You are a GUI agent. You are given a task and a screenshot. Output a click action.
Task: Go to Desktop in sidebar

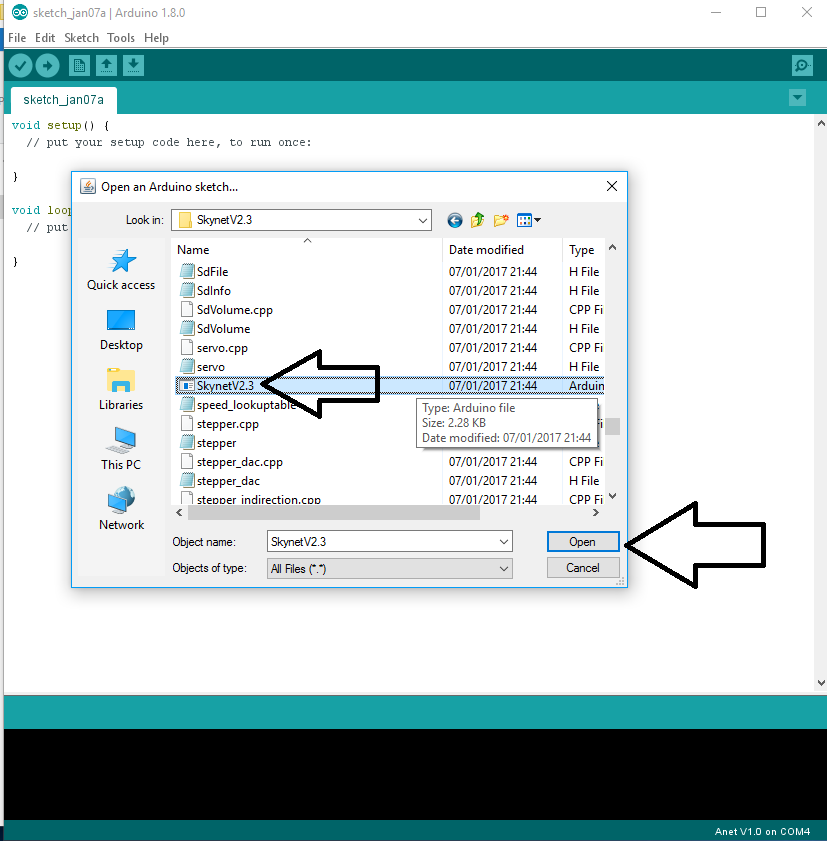tap(121, 330)
